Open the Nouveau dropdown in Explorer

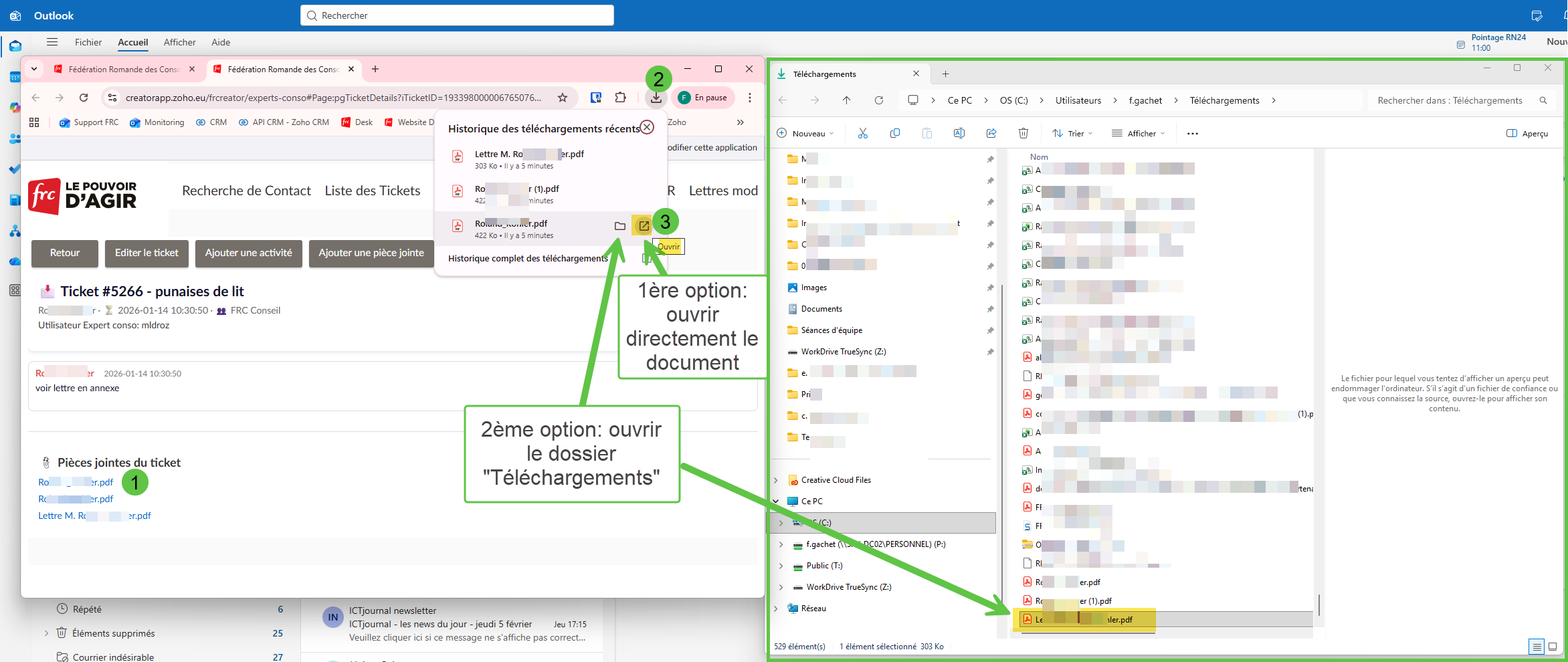tap(806, 134)
